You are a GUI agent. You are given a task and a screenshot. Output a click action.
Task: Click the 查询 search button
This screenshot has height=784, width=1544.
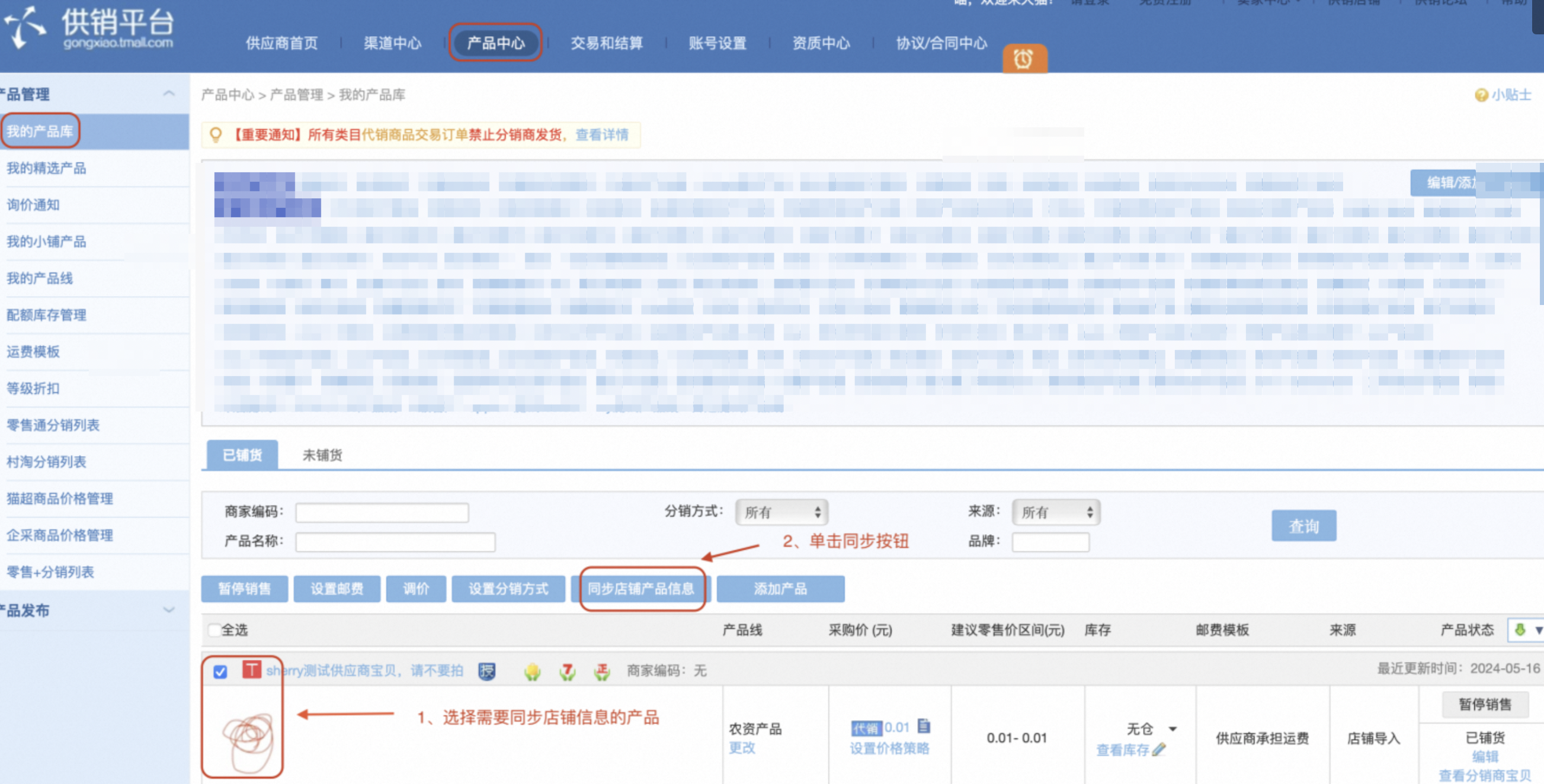pos(1303,526)
